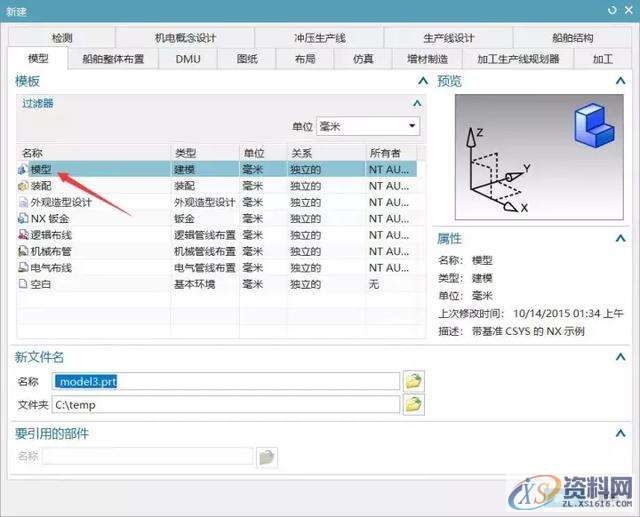
Task: Select the NX 钣金 template row
Action: pyautogui.click(x=217, y=219)
